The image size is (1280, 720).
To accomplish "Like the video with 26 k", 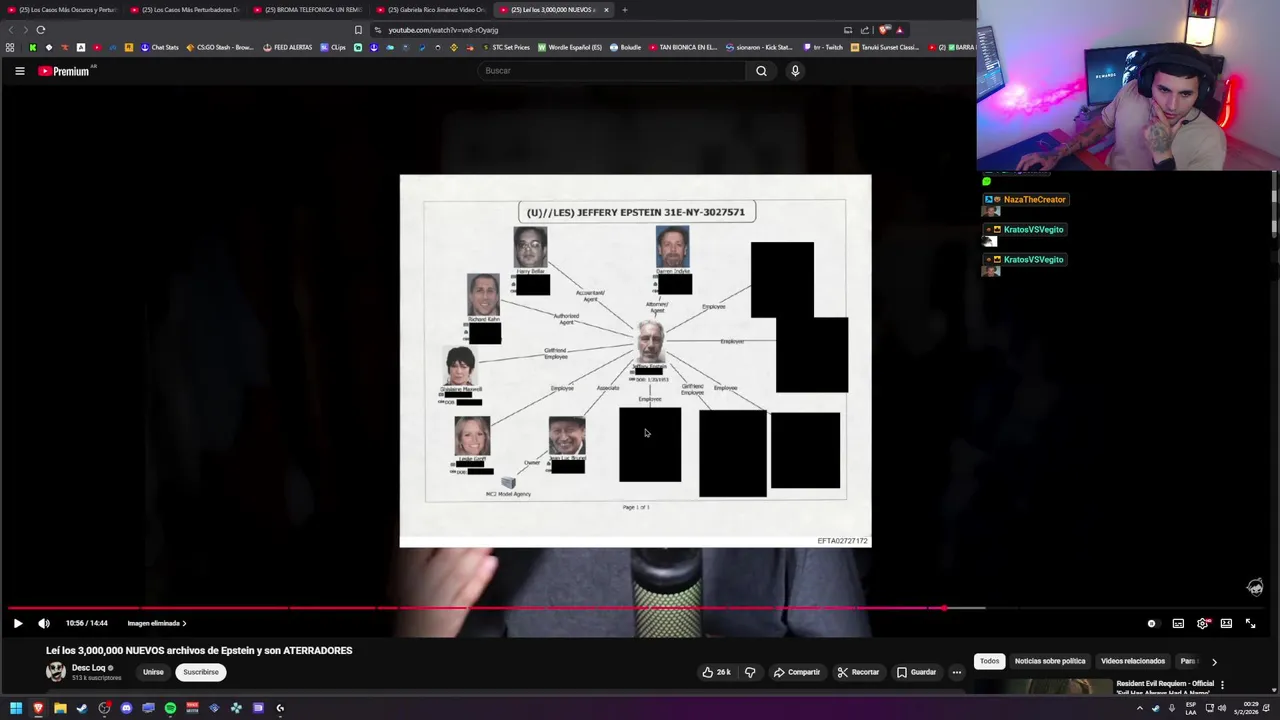I will pos(716,672).
